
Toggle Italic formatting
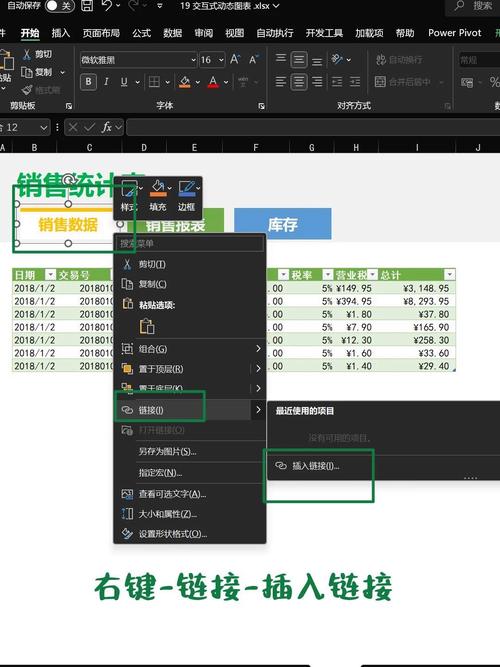(106, 82)
